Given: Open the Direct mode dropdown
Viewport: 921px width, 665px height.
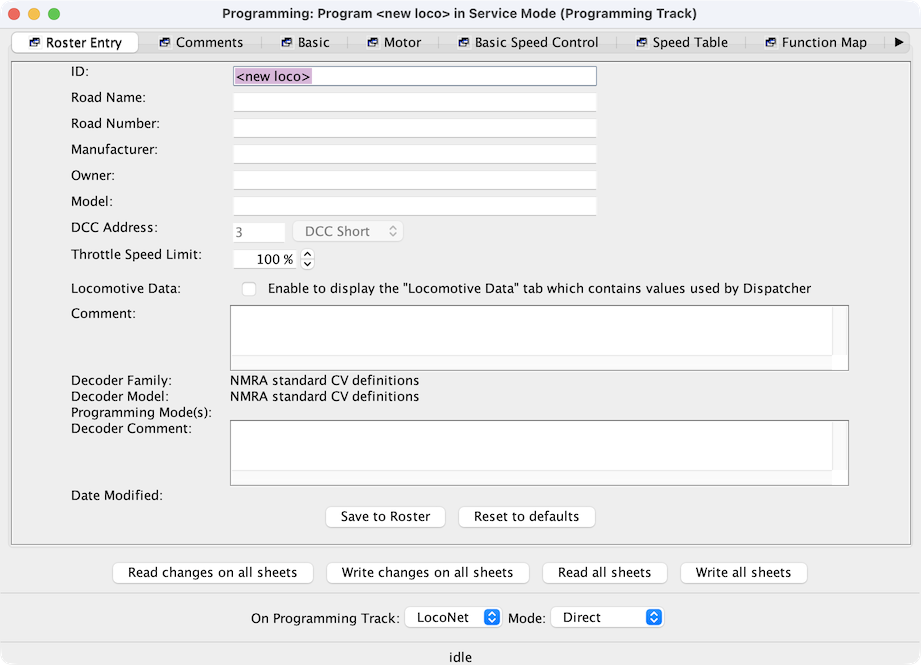Looking at the screenshot, I should (x=607, y=617).
